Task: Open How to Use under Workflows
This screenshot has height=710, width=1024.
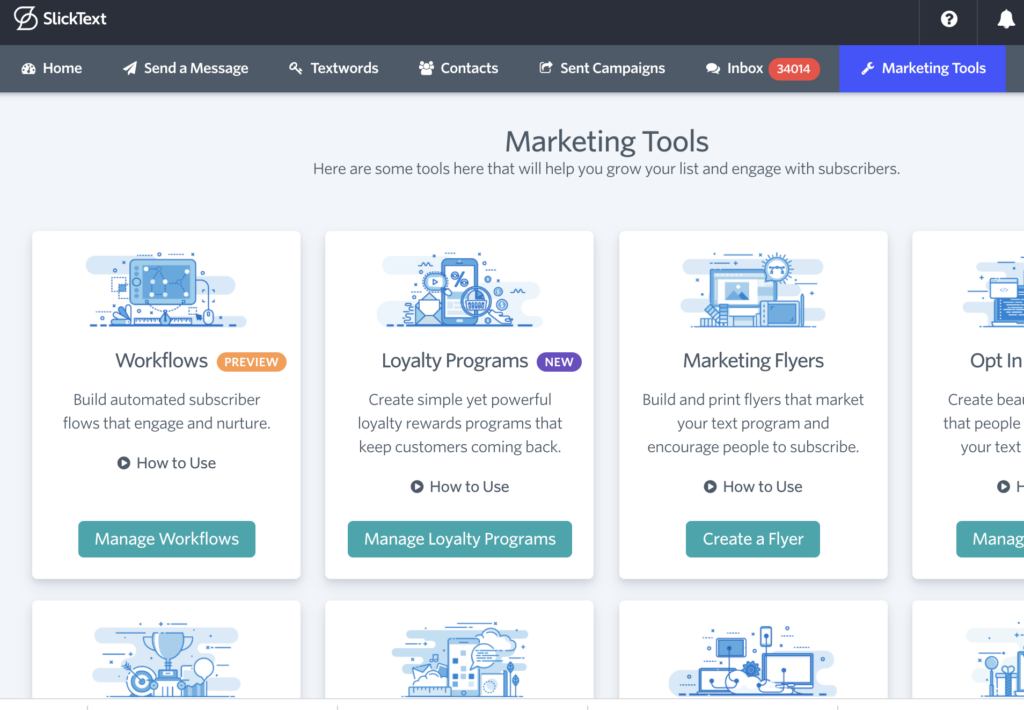Action: tap(166, 463)
